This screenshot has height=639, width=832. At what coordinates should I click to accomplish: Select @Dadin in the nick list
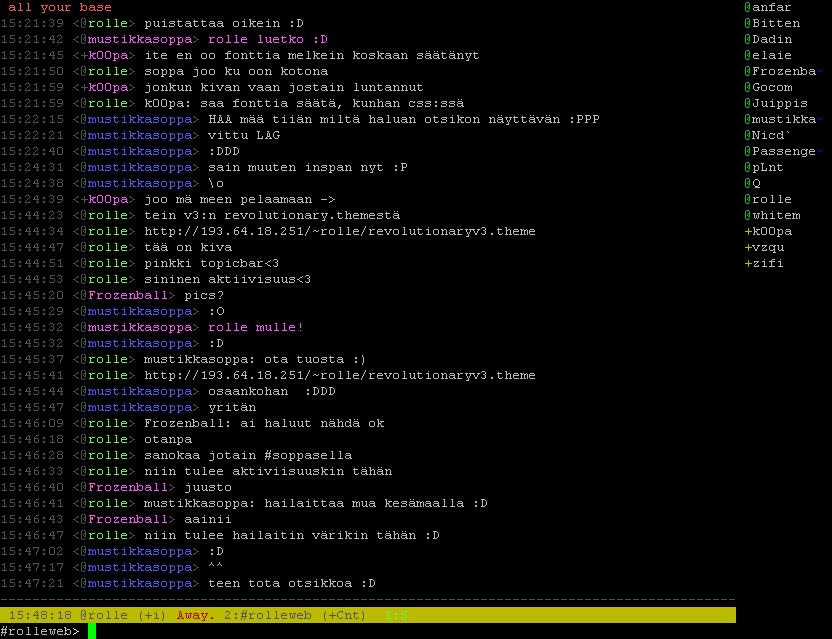pyautogui.click(x=767, y=39)
